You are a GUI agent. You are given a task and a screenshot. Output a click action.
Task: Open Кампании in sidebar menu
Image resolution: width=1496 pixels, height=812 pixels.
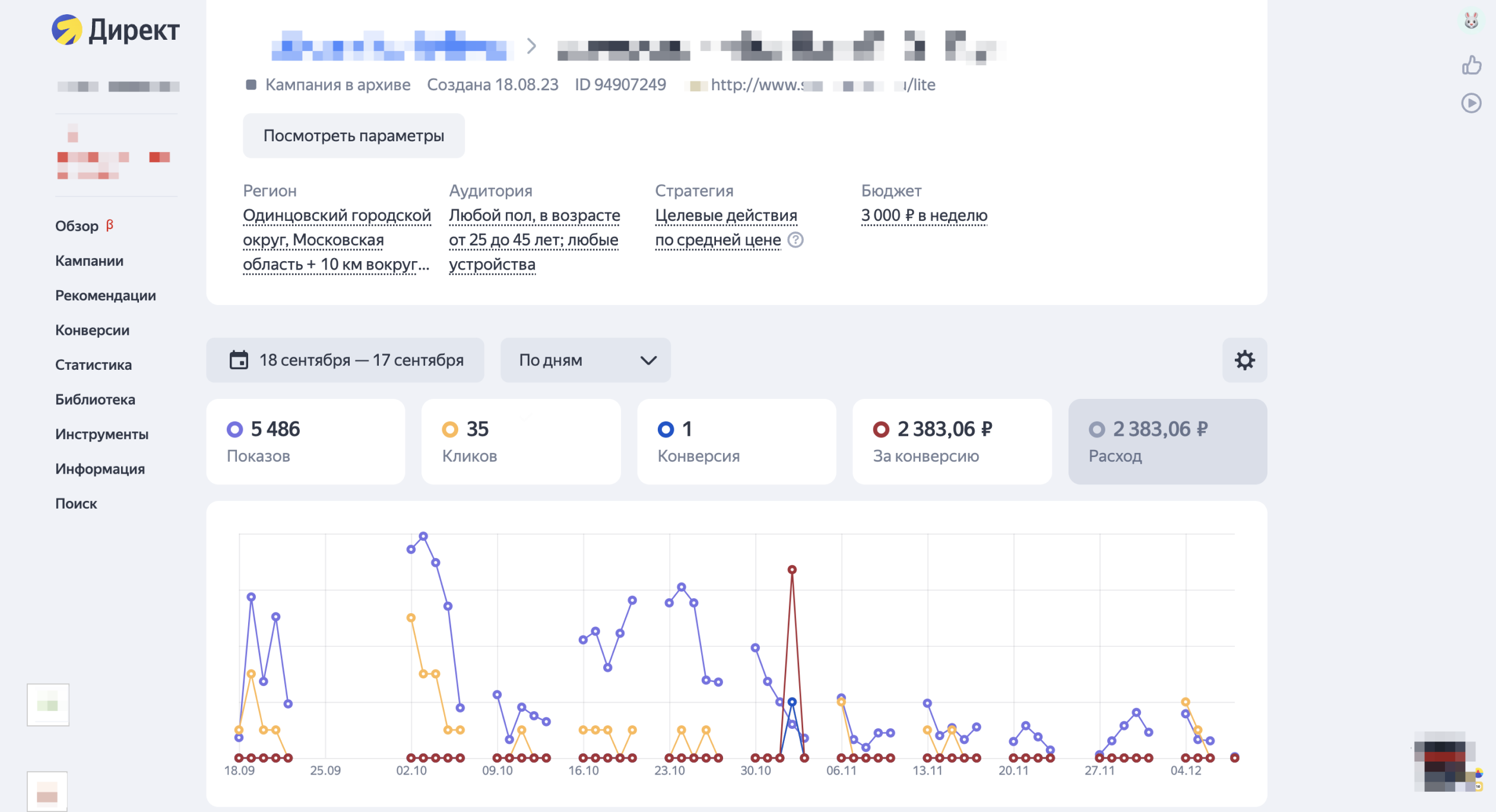pyautogui.click(x=89, y=261)
